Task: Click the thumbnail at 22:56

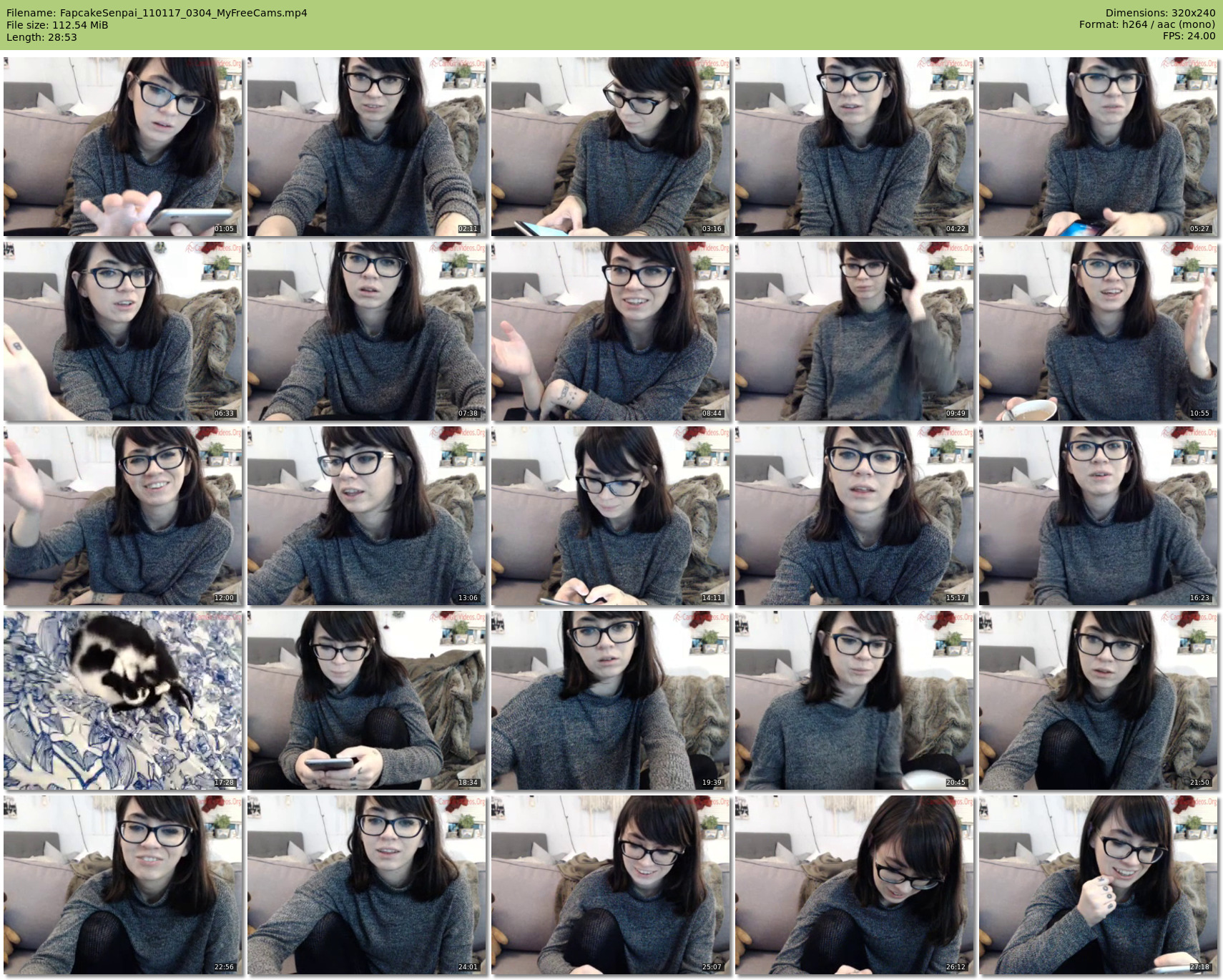Action: pos(123,885)
